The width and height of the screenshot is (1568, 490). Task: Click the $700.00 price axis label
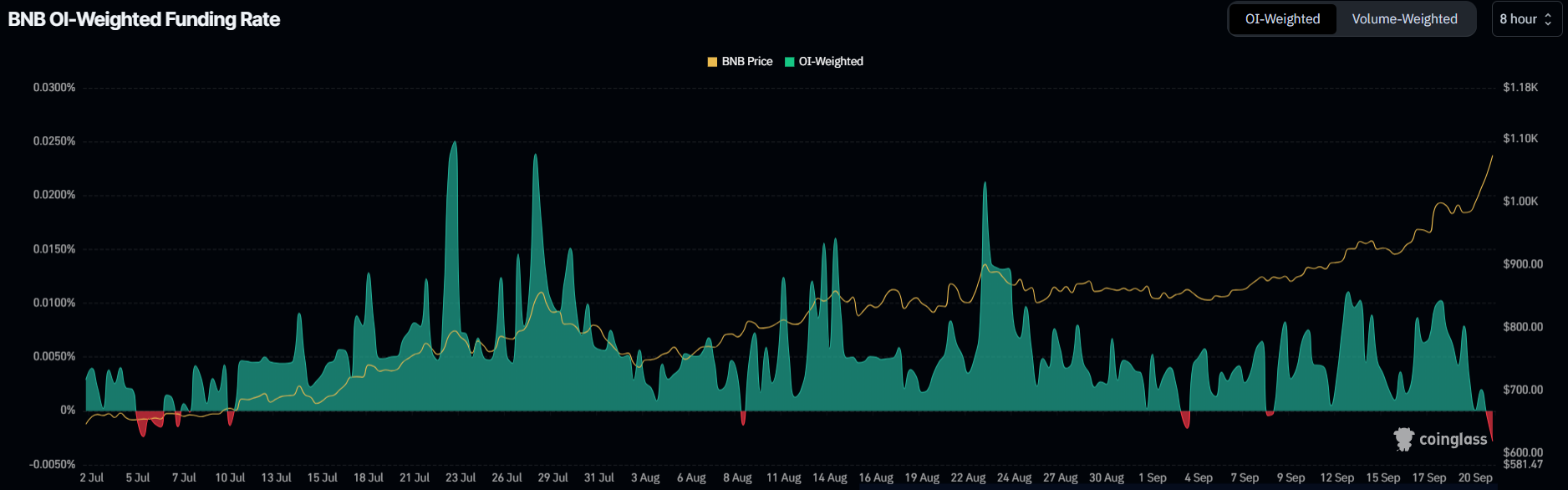[x=1523, y=390]
